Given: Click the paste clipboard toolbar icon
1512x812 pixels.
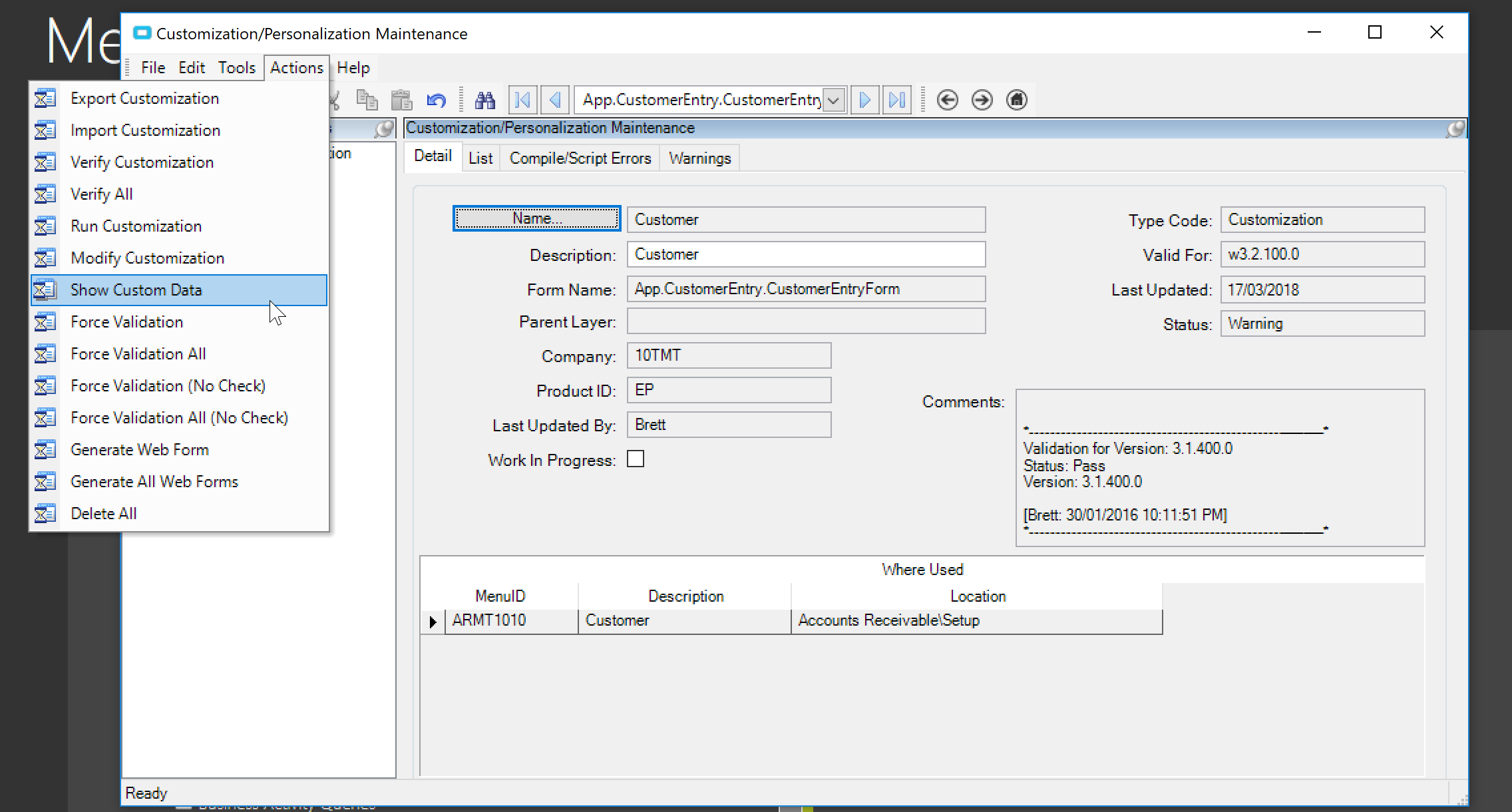Looking at the screenshot, I should (x=401, y=101).
